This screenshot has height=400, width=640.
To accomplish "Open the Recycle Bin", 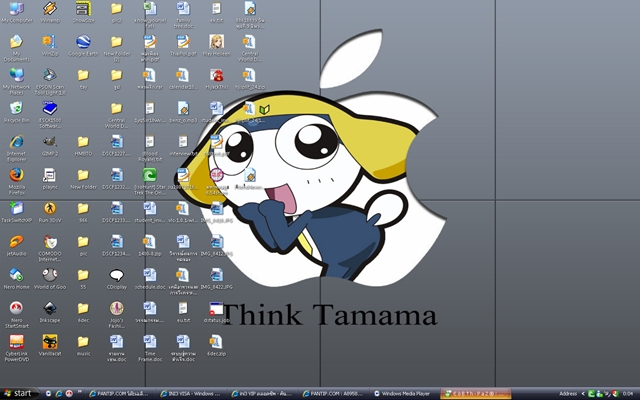I will coord(17,112).
